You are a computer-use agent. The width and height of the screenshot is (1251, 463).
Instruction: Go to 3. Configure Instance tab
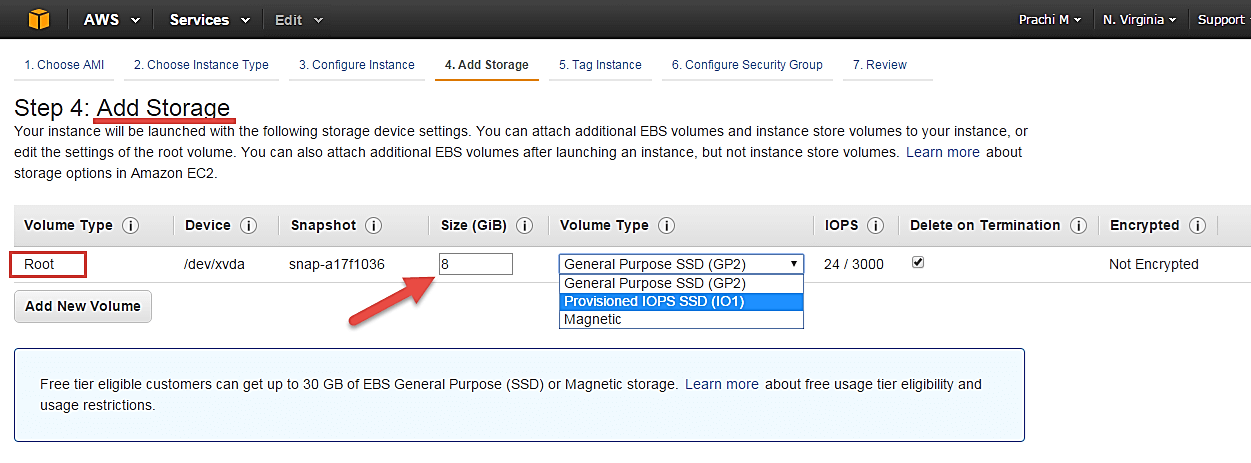pos(357,65)
